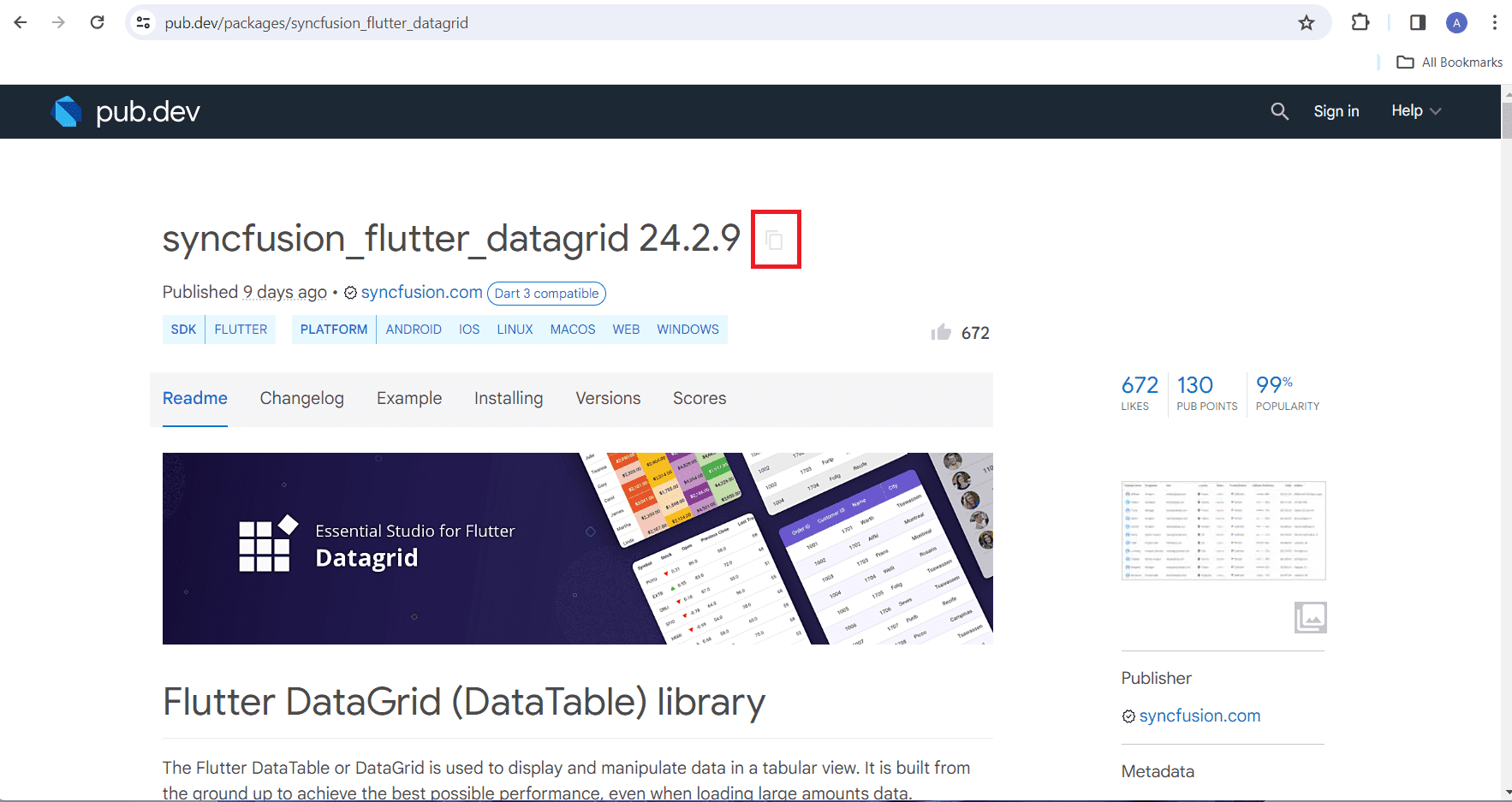Open the Chrome three-dot menu
The image size is (1512, 802).
coord(1494,23)
